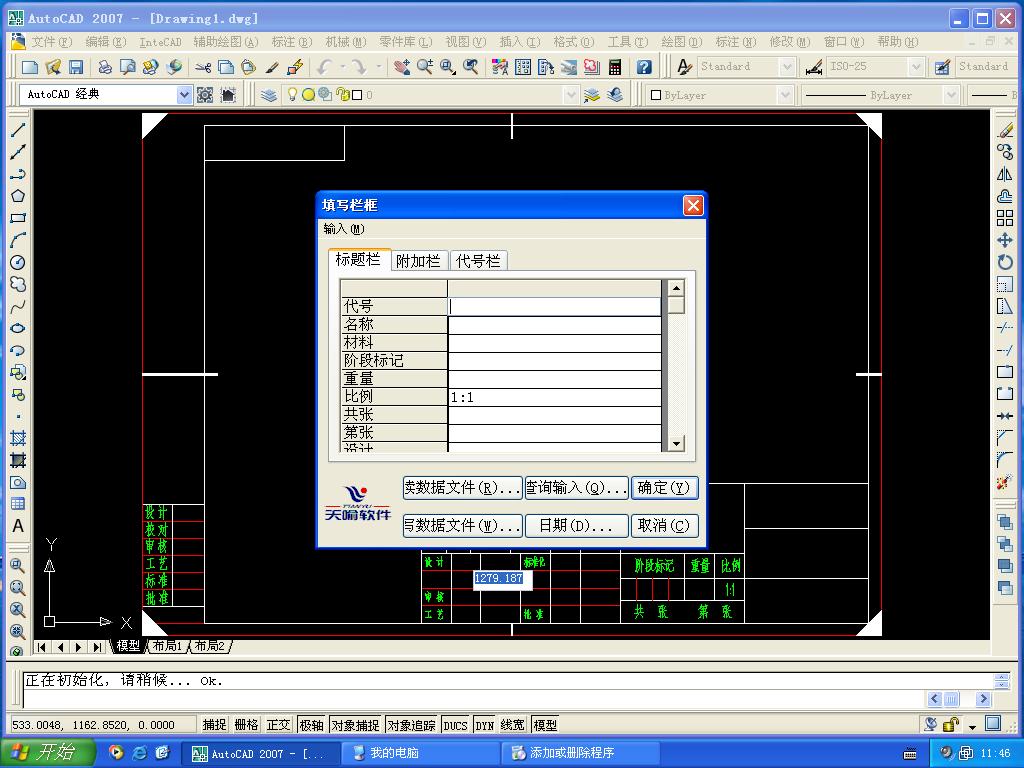Toggle DYN dynamic input

coord(485,725)
